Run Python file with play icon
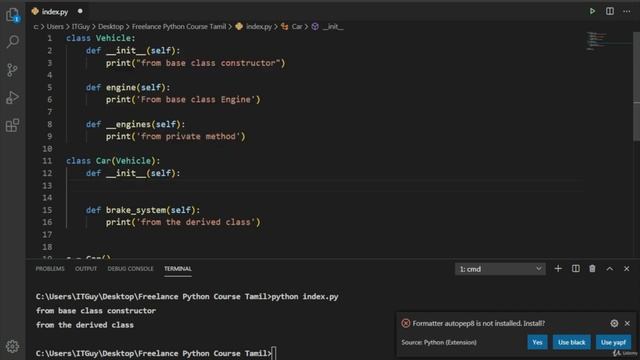The image size is (640, 360). click(592, 11)
